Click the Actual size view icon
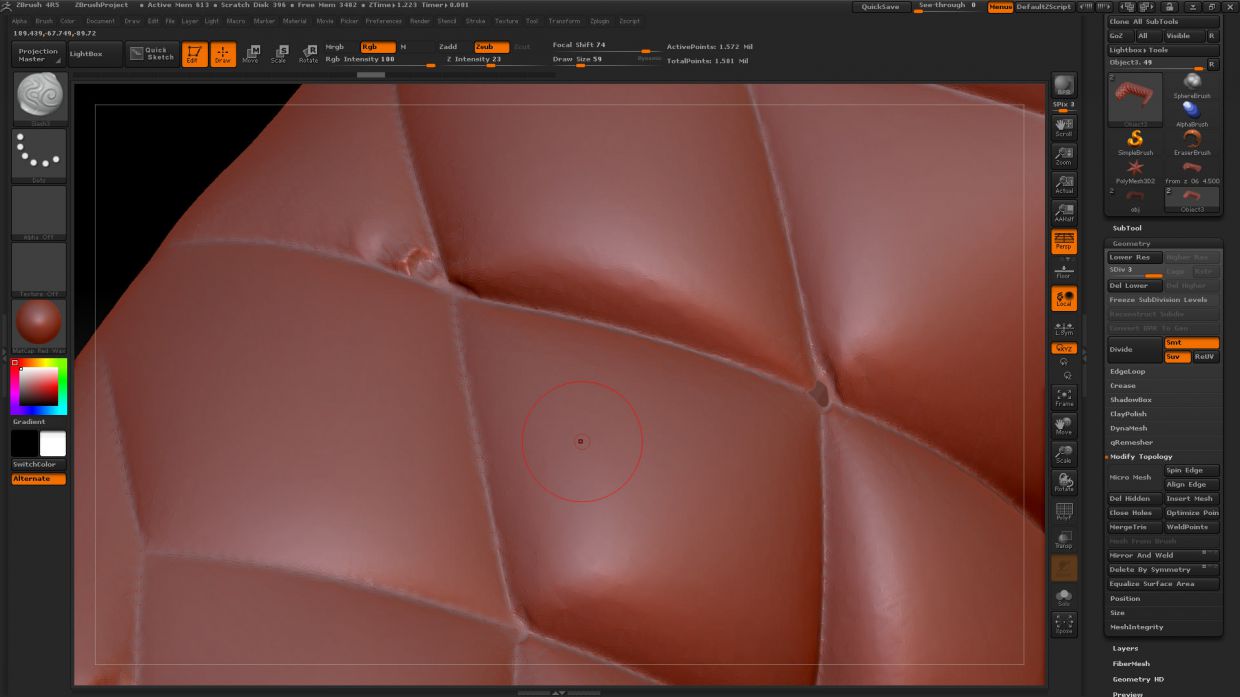The width and height of the screenshot is (1240, 697). [1064, 184]
